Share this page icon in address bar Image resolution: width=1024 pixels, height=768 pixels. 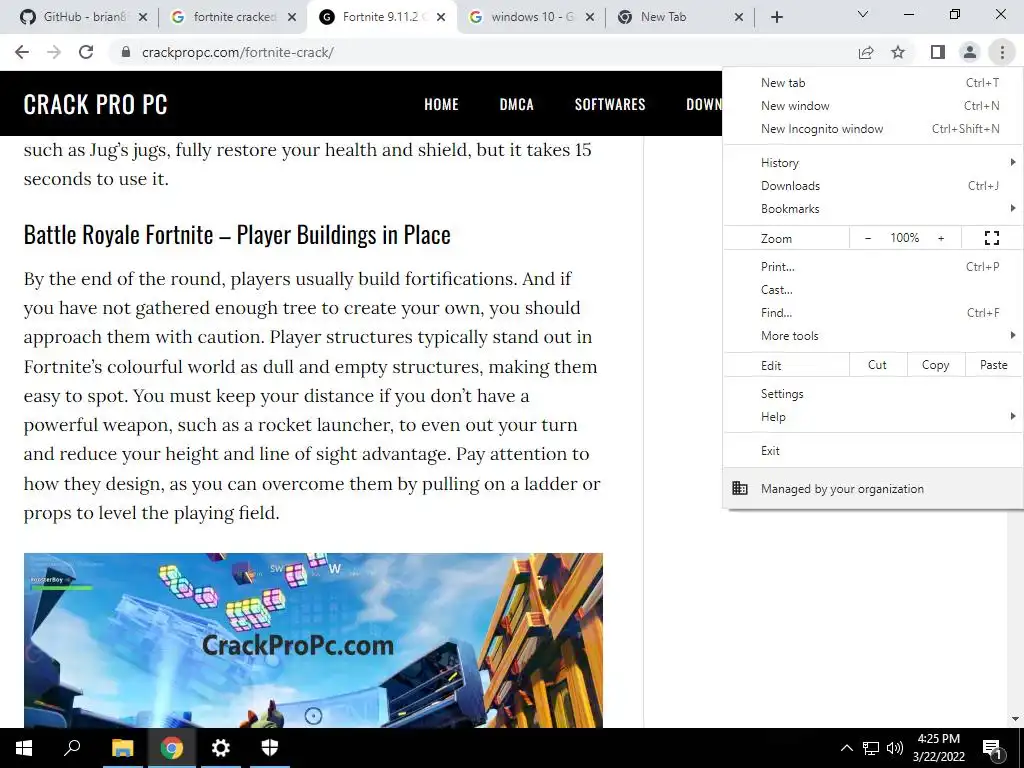866,52
